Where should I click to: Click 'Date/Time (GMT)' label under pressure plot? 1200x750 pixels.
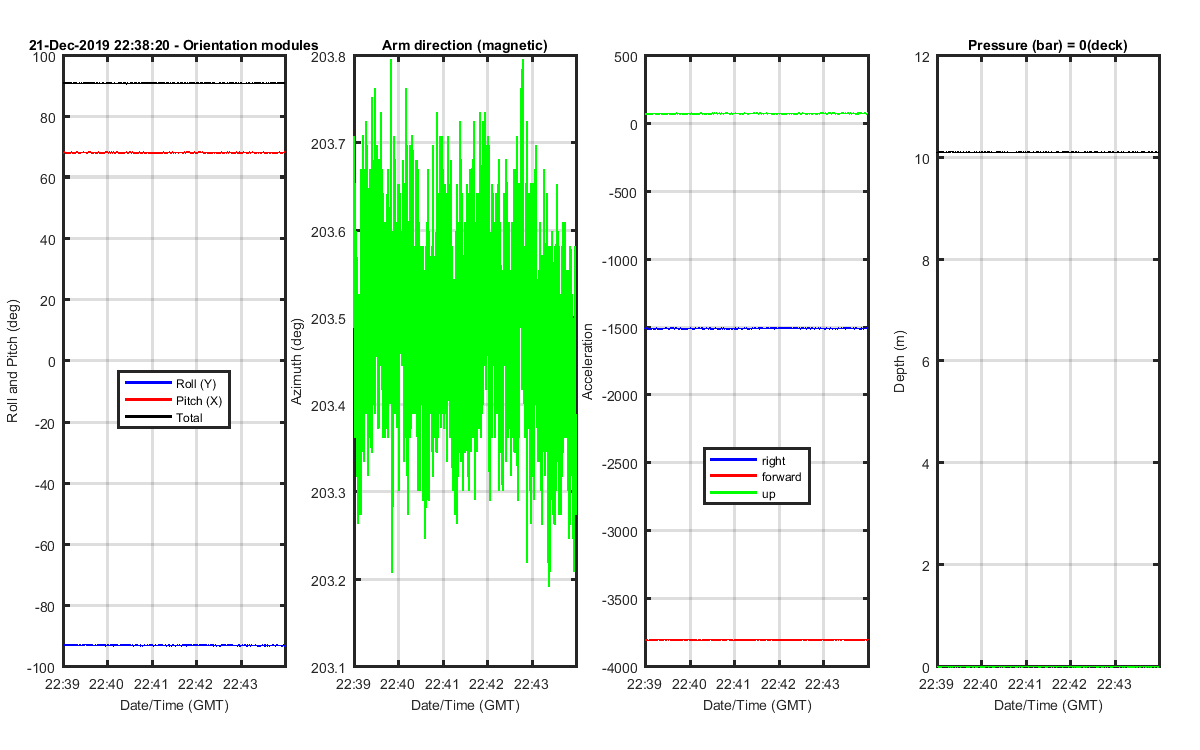(1047, 706)
